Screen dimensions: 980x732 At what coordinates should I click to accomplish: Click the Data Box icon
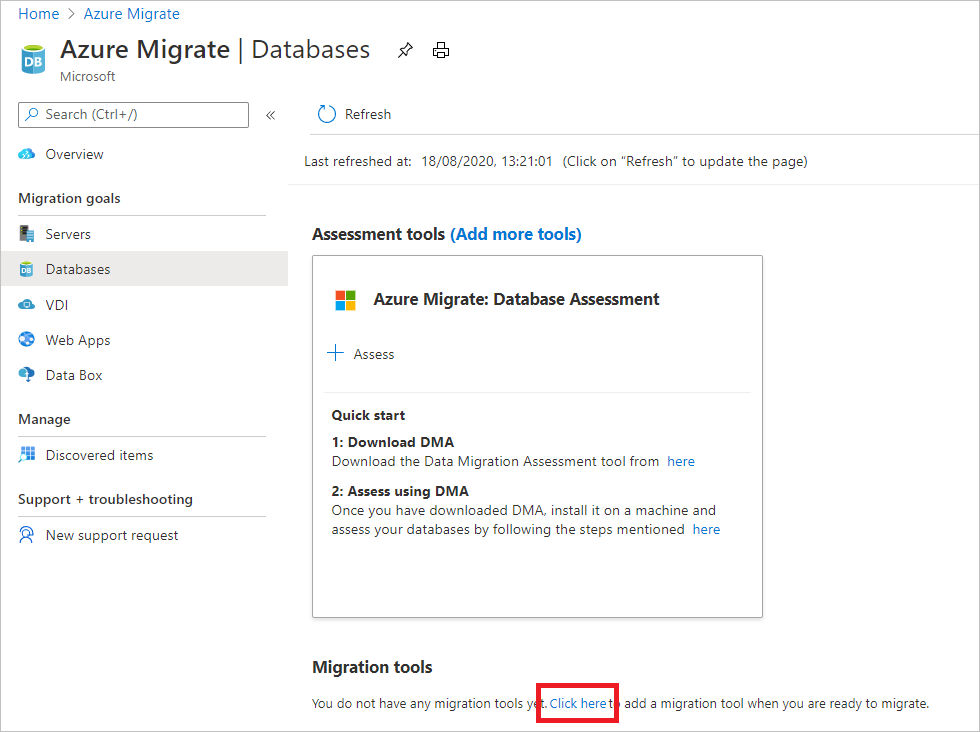[27, 374]
